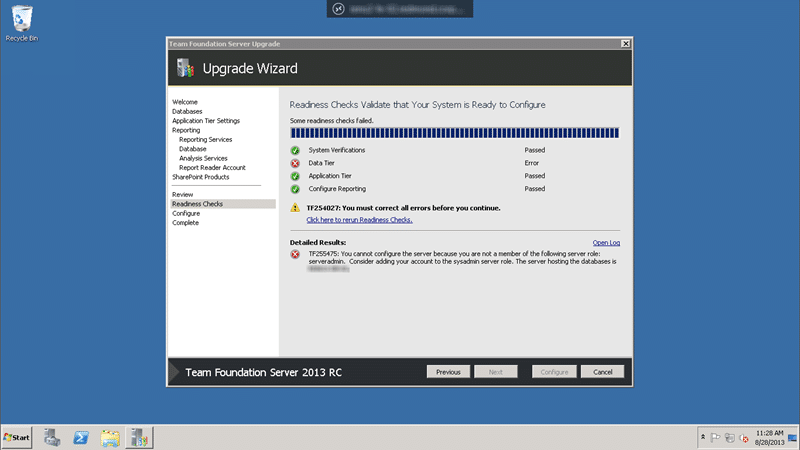Click the TF255475 error message text

(x=462, y=261)
